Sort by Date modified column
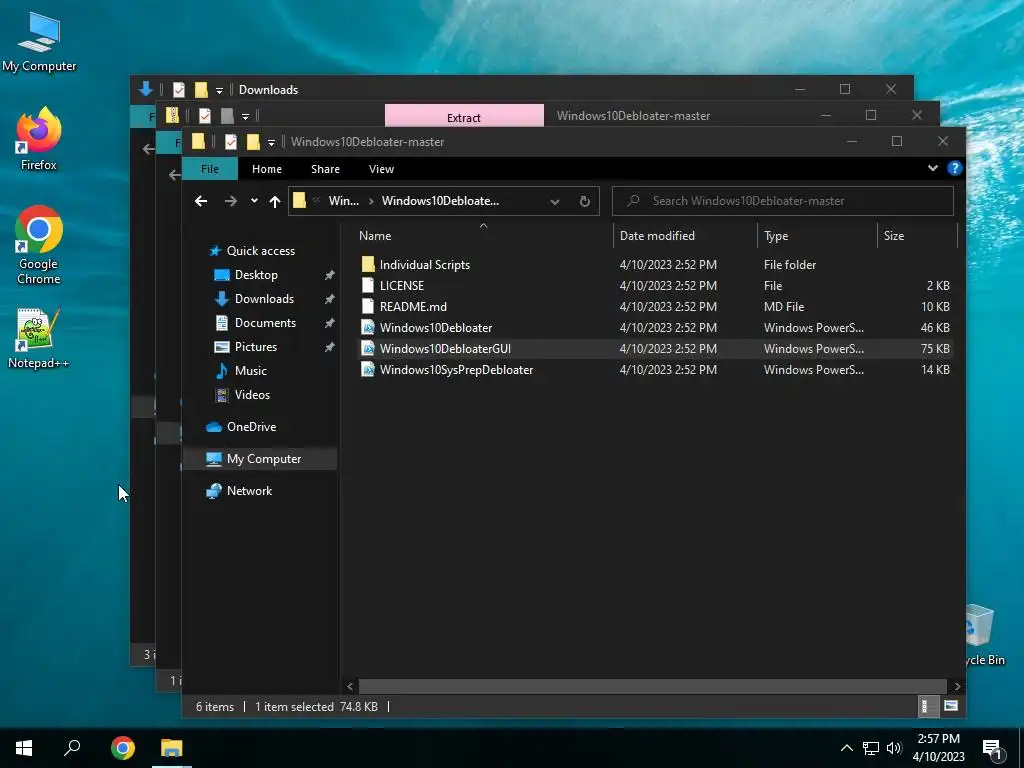1024x768 pixels. point(685,236)
